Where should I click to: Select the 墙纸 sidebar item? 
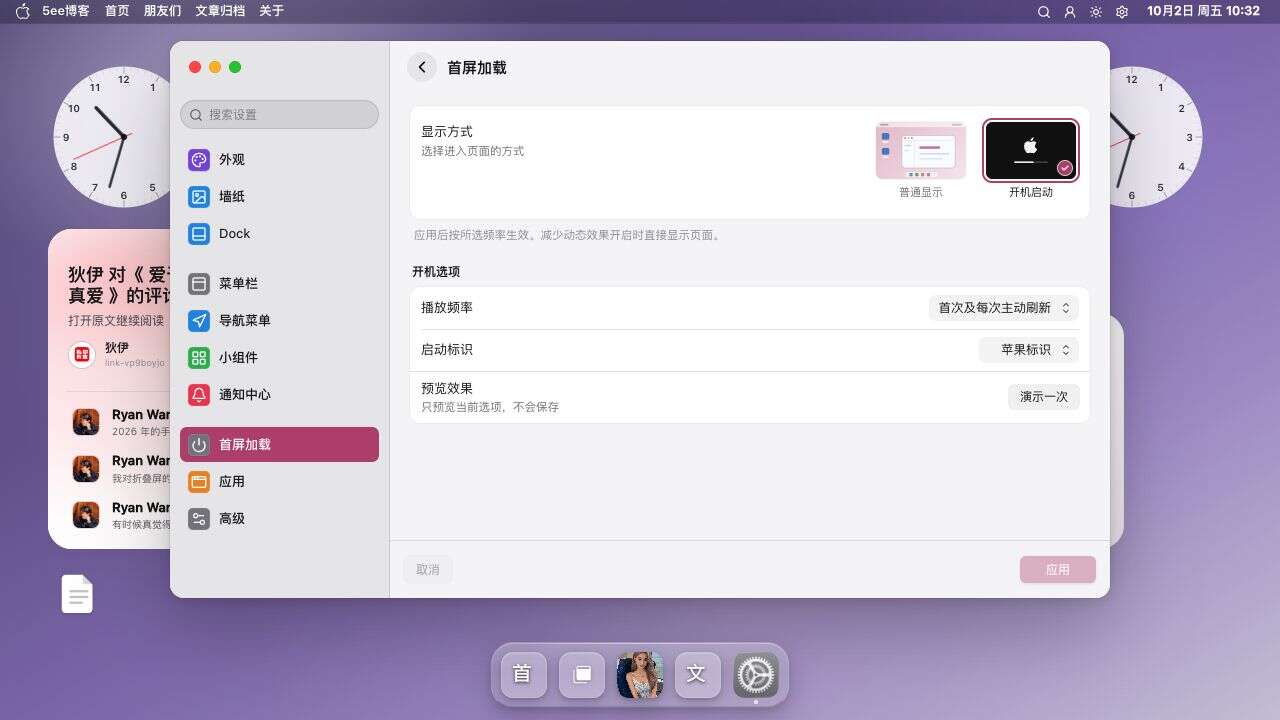coord(279,197)
